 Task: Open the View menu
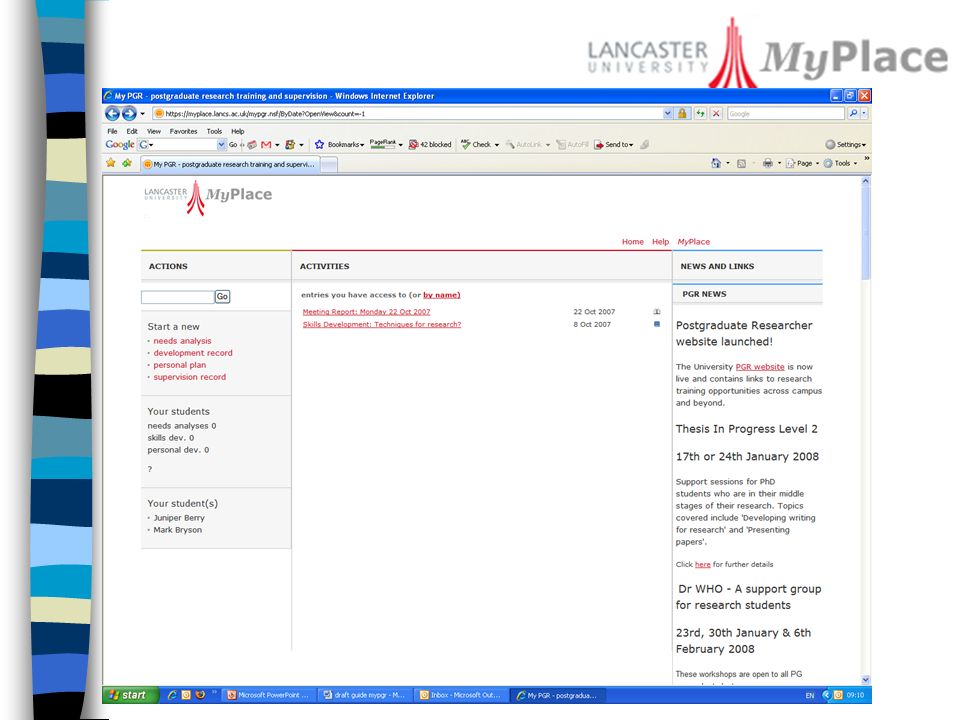tap(154, 131)
